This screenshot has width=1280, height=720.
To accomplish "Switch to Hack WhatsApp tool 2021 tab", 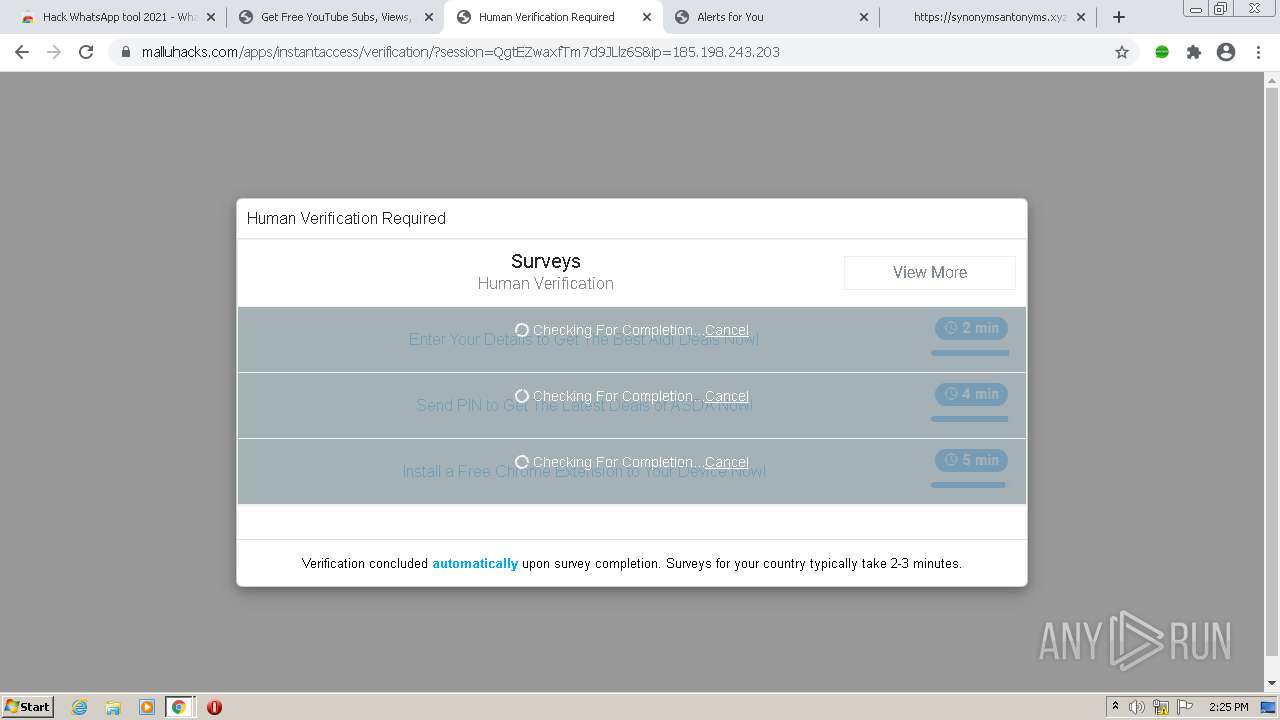I will pos(118,17).
